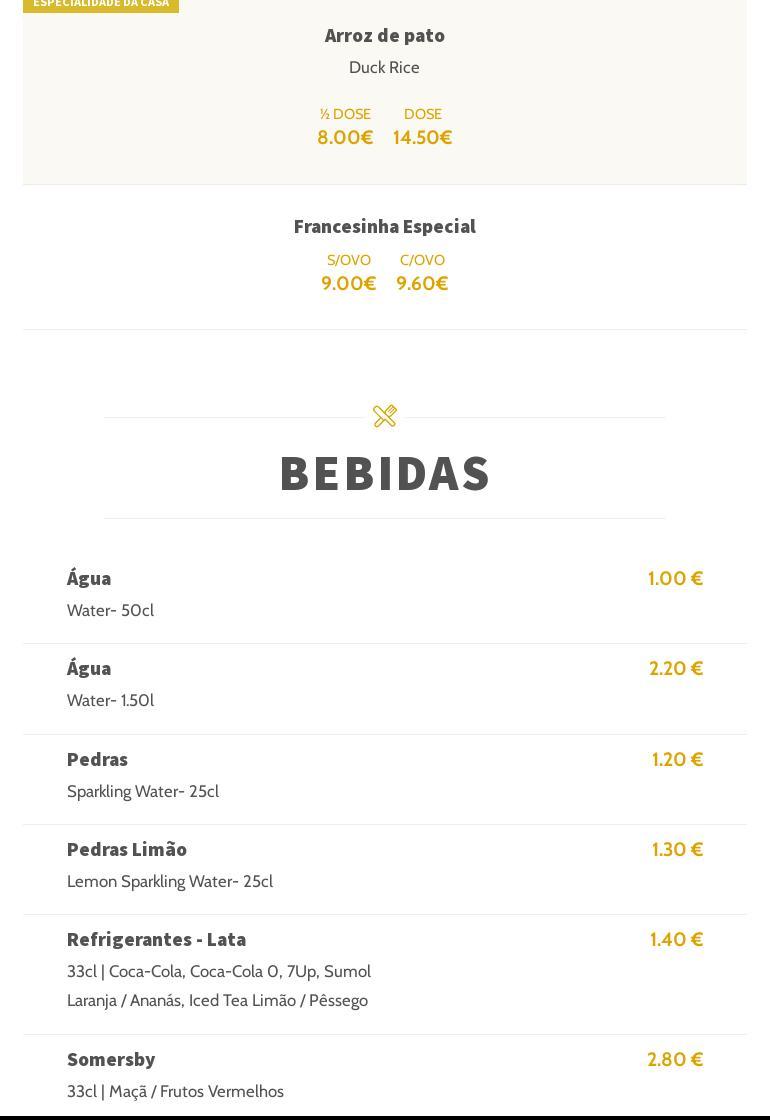Select the Arroz de pato dish title
Viewport: 770px width, 1120px height.
point(385,35)
